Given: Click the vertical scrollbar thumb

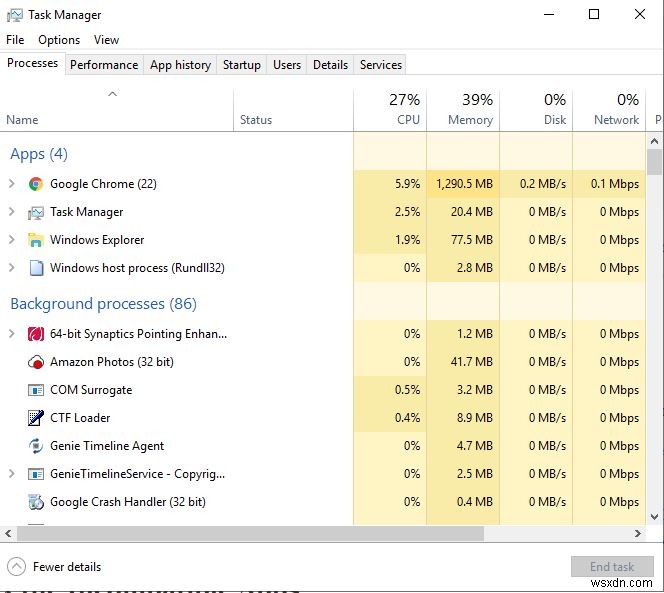Looking at the screenshot, I should pos(654,162).
